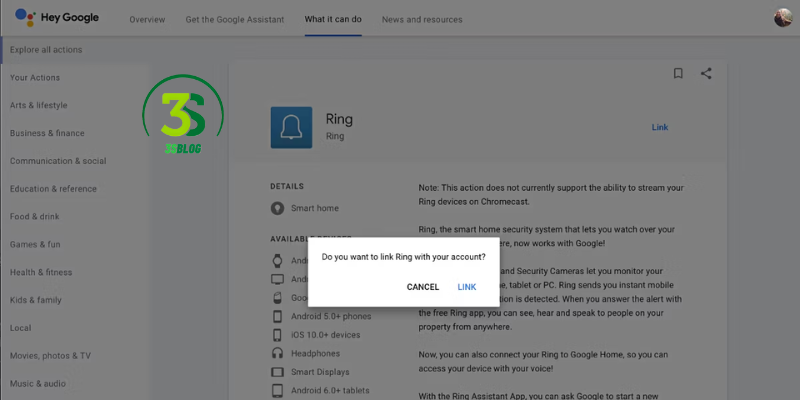Open the Overview tab
Image resolution: width=800 pixels, height=400 pixels.
click(x=147, y=20)
